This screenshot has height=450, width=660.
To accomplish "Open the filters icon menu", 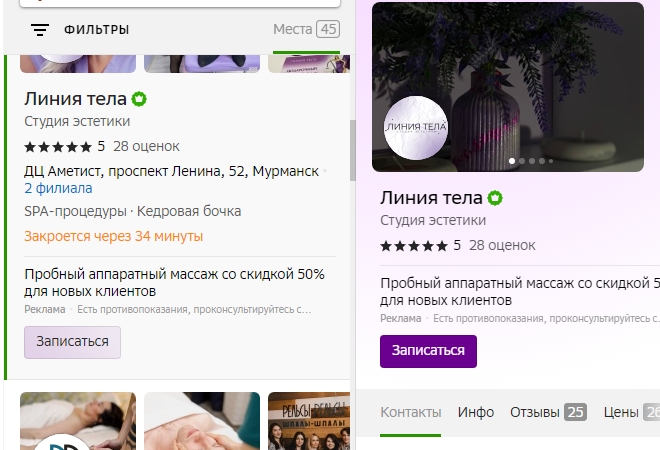I will coord(40,30).
